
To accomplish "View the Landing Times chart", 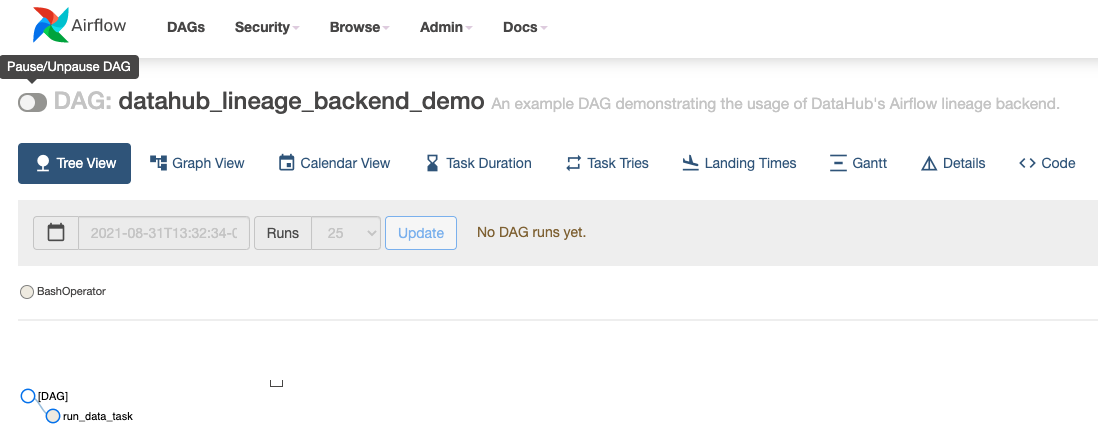I will click(x=739, y=163).
